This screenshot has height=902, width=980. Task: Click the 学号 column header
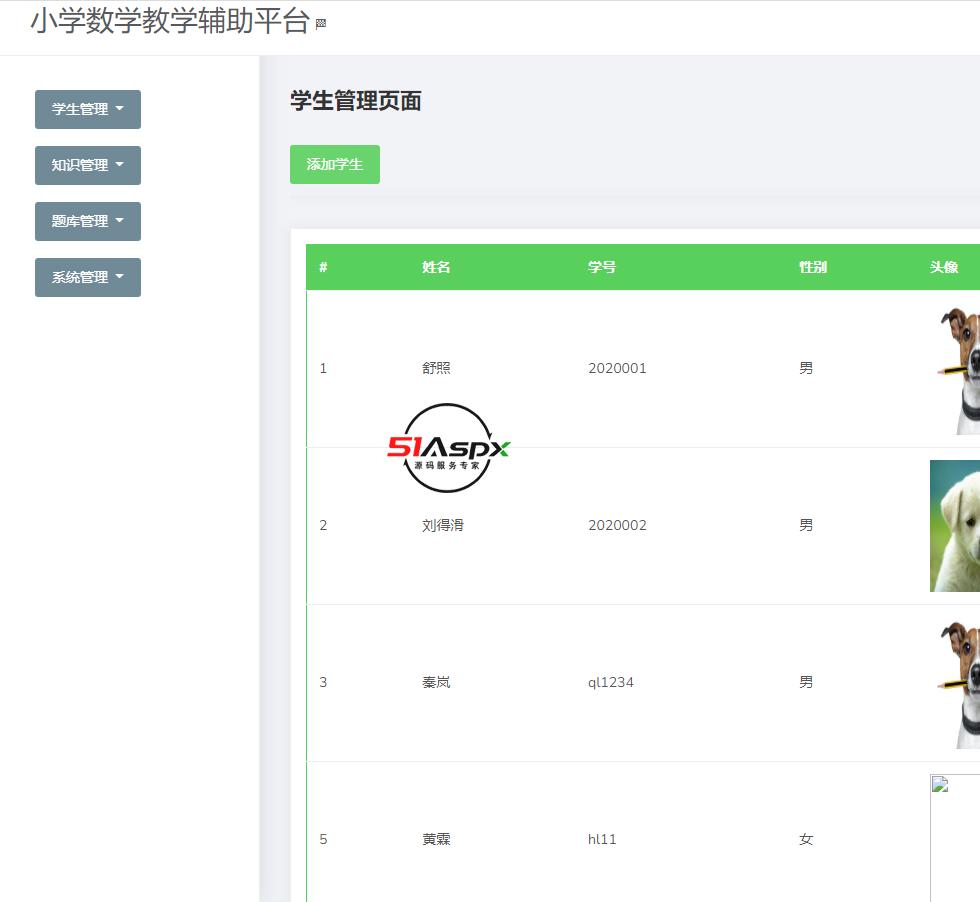[602, 267]
